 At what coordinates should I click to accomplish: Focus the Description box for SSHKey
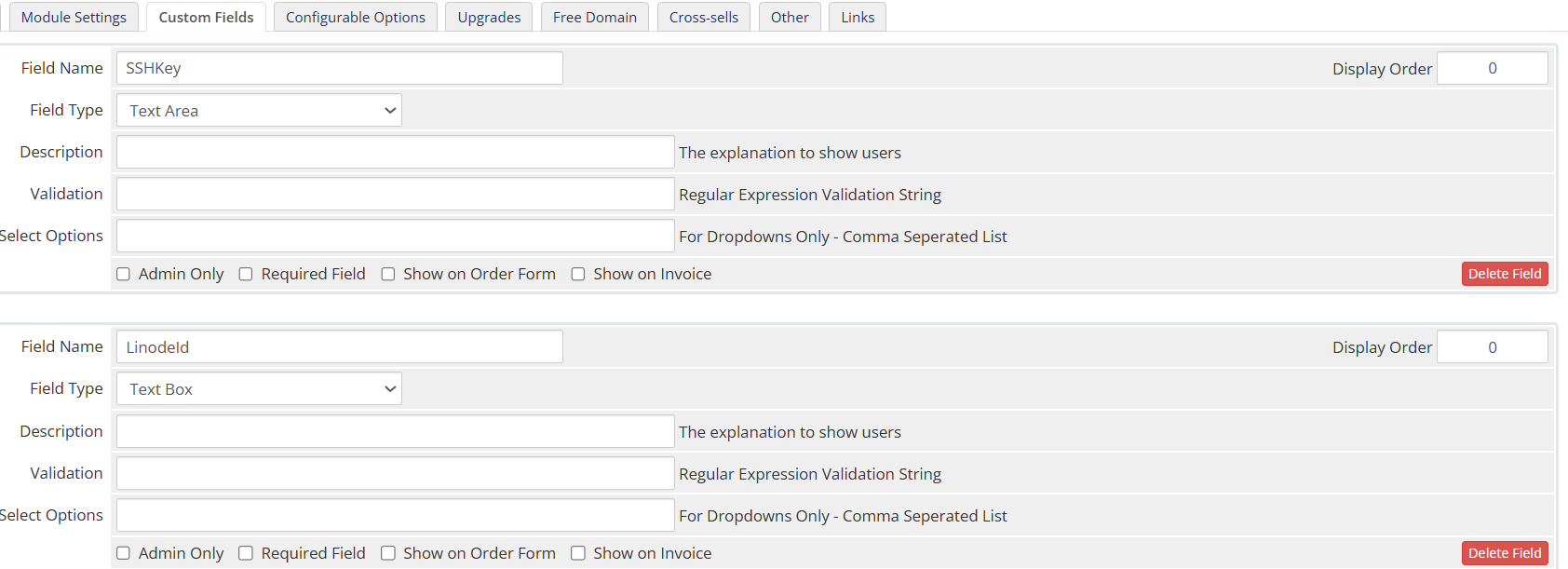click(x=396, y=152)
